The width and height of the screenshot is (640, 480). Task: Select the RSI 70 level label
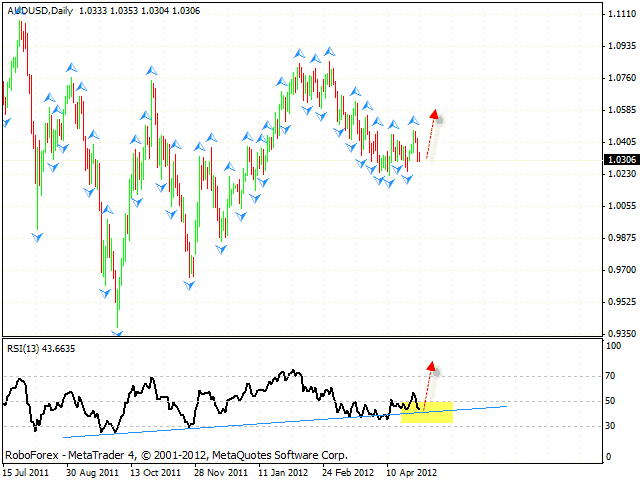(x=611, y=376)
